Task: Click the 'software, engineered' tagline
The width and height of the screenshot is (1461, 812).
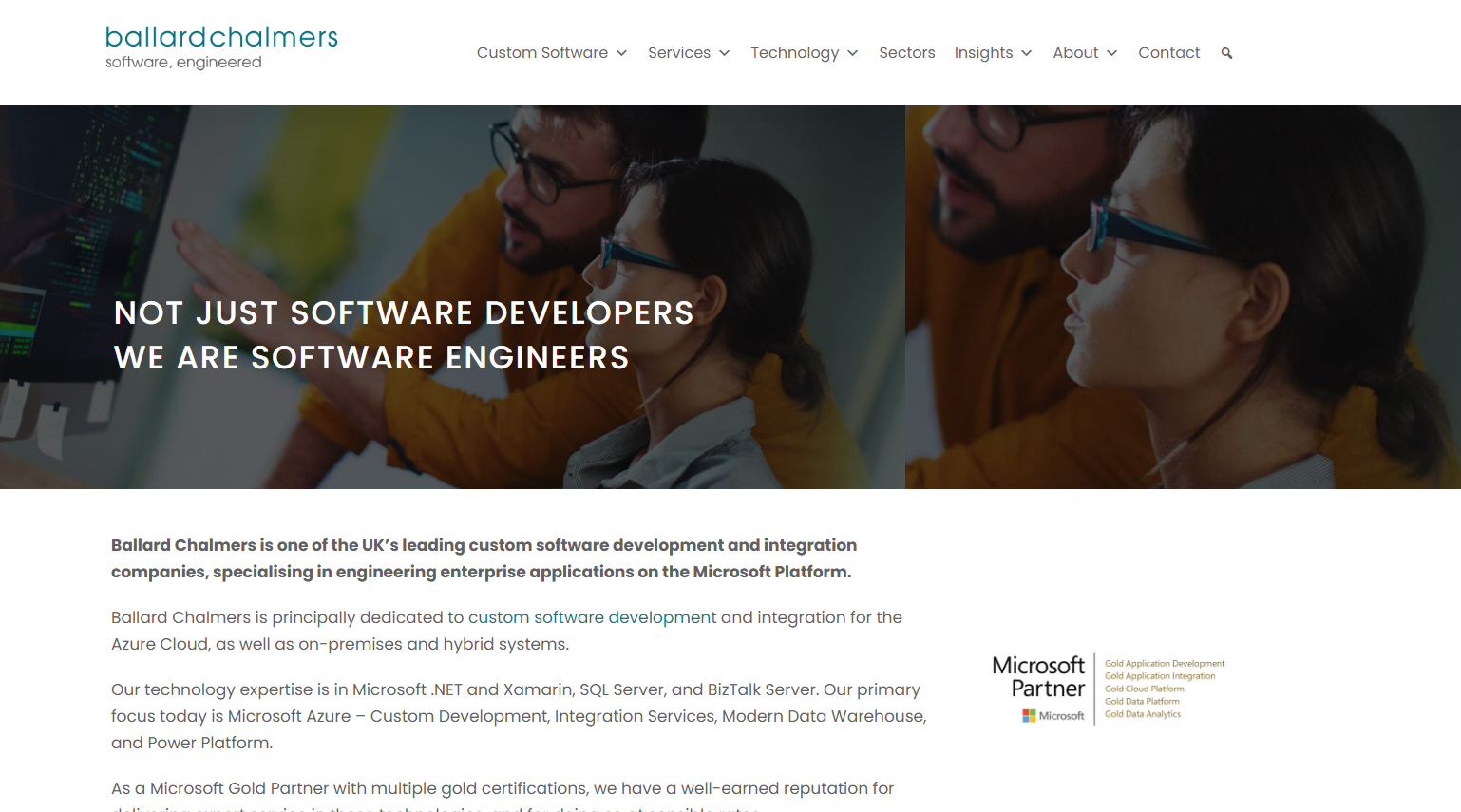Action: 183,63
